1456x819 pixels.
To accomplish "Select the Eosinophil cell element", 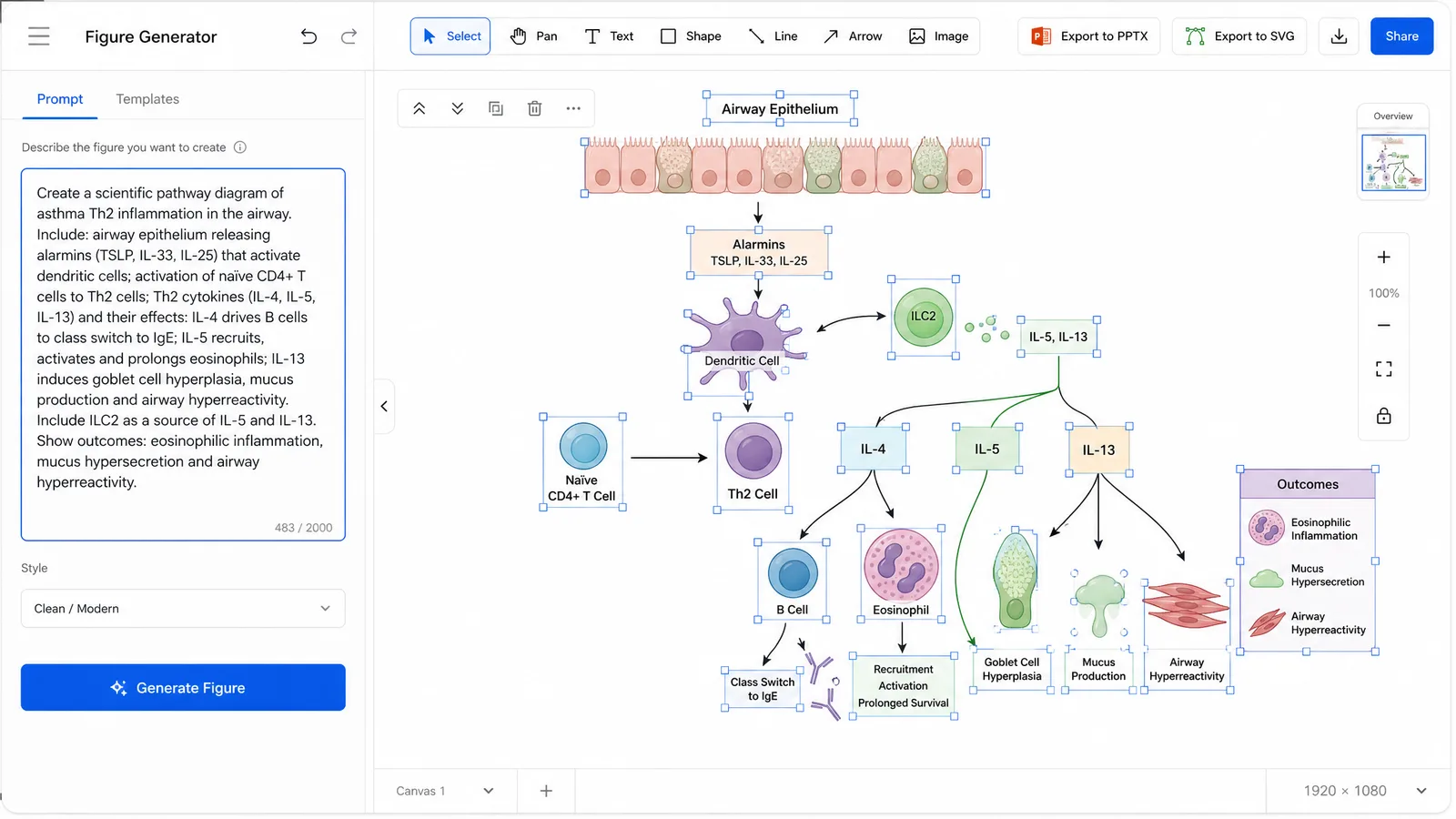I will 901,574.
